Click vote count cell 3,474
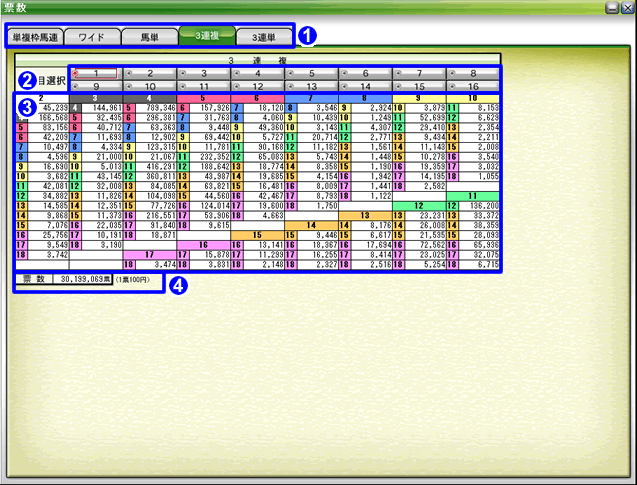The height and width of the screenshot is (485, 637). [156, 264]
